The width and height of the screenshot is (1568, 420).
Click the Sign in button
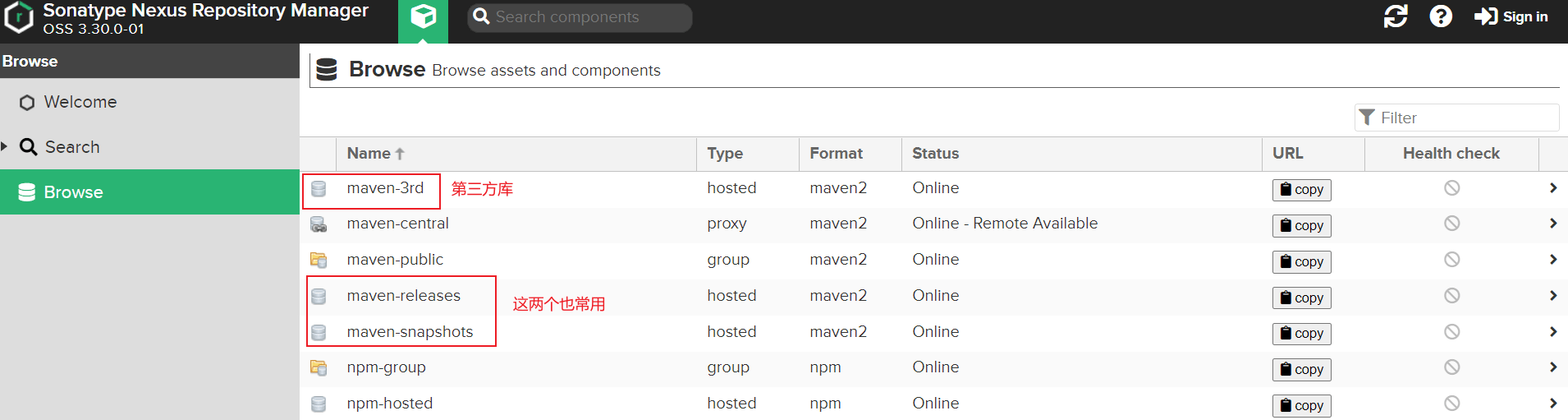(1511, 16)
